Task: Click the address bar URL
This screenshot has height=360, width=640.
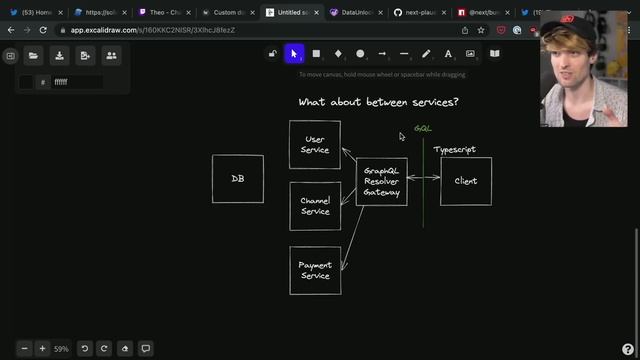Action: (153, 30)
